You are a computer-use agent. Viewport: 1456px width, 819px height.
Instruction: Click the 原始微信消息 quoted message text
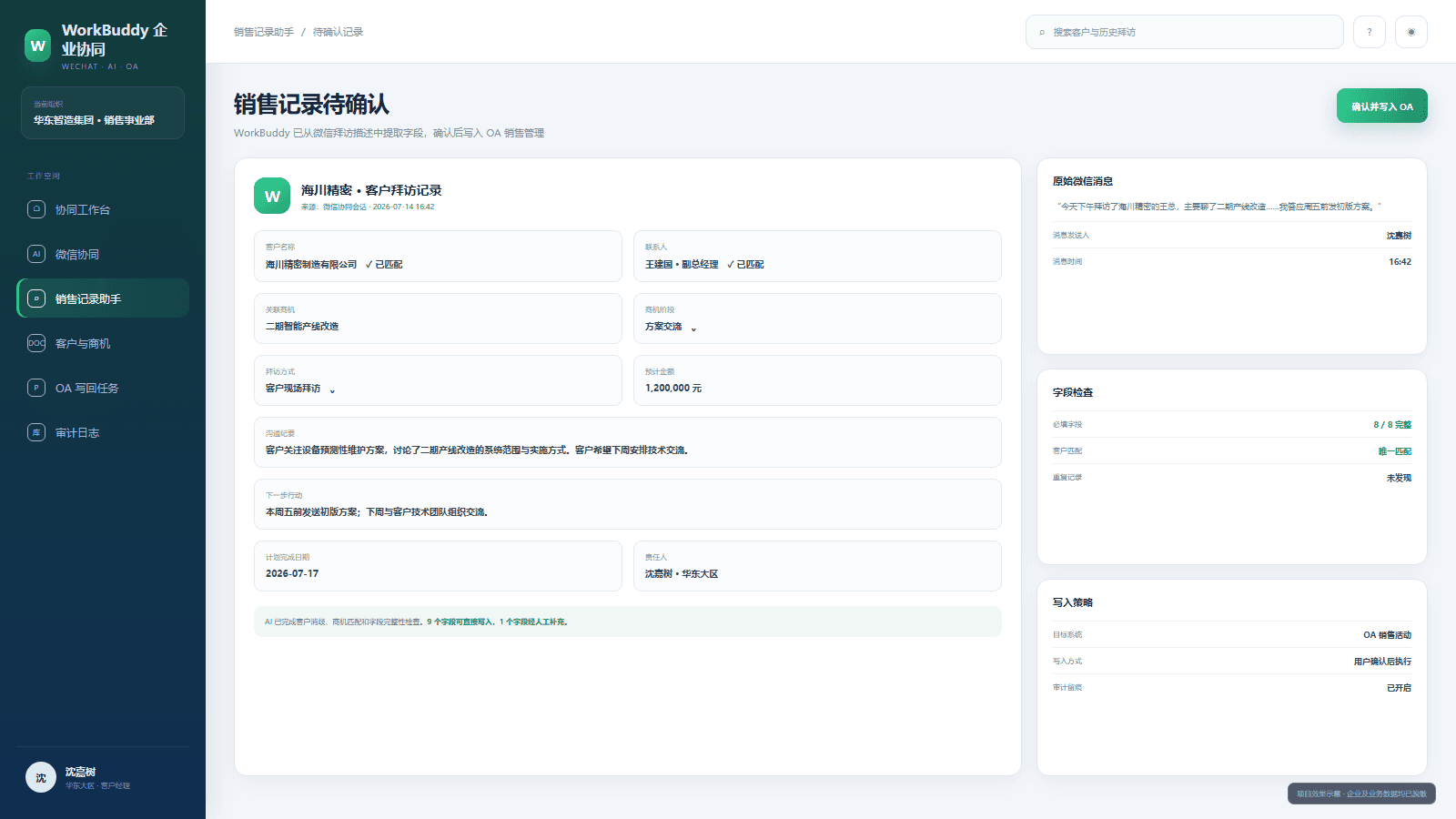coord(1218,207)
